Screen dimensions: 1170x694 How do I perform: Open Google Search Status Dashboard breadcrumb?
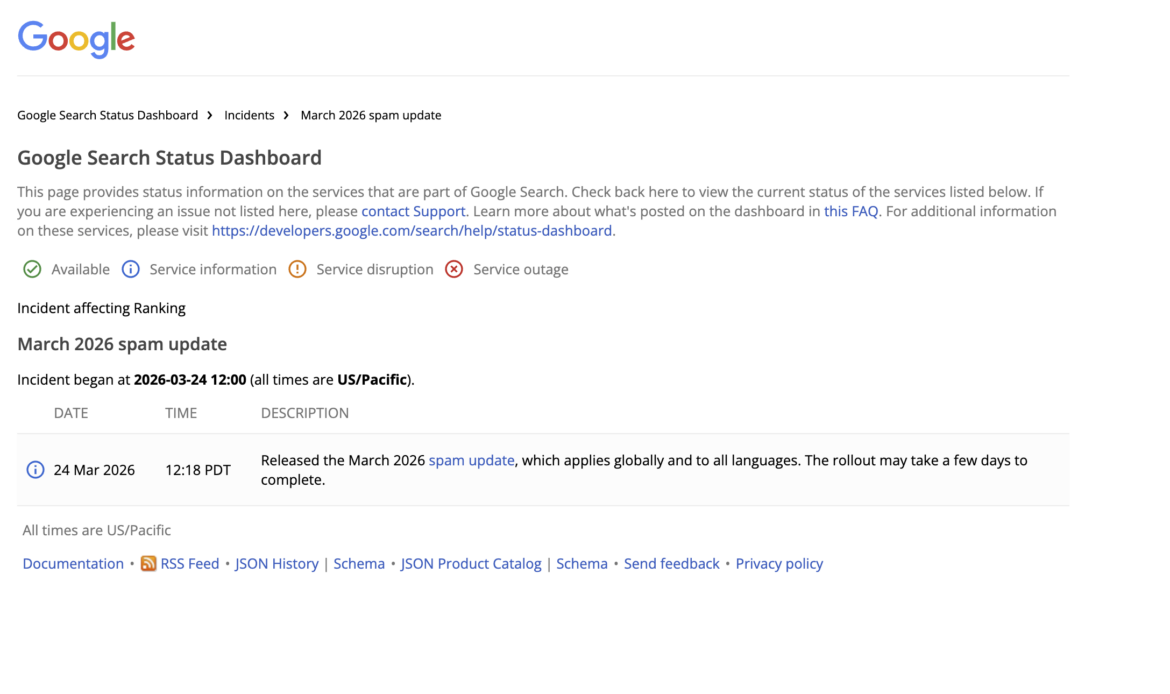(x=107, y=115)
